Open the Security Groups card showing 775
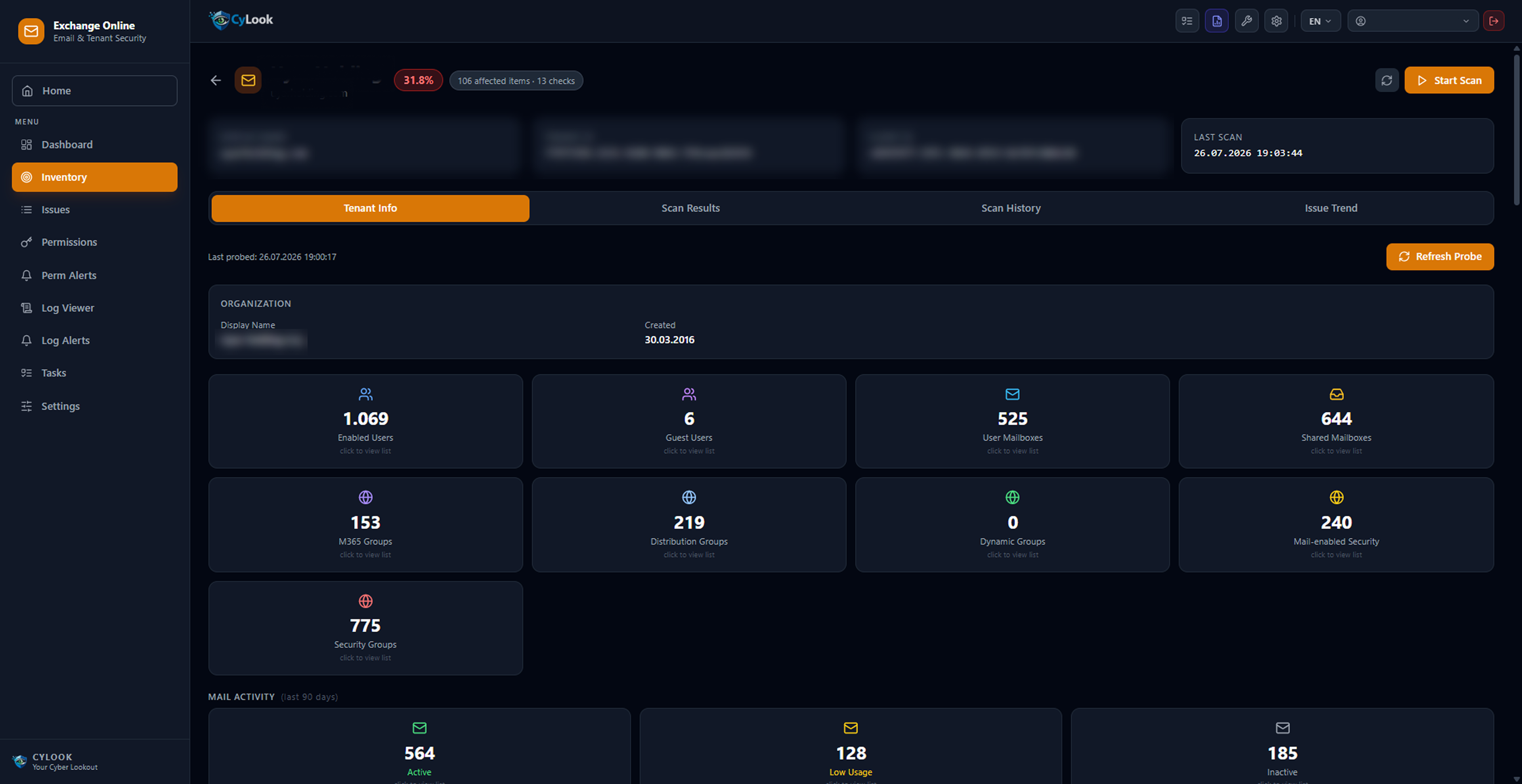 click(366, 628)
